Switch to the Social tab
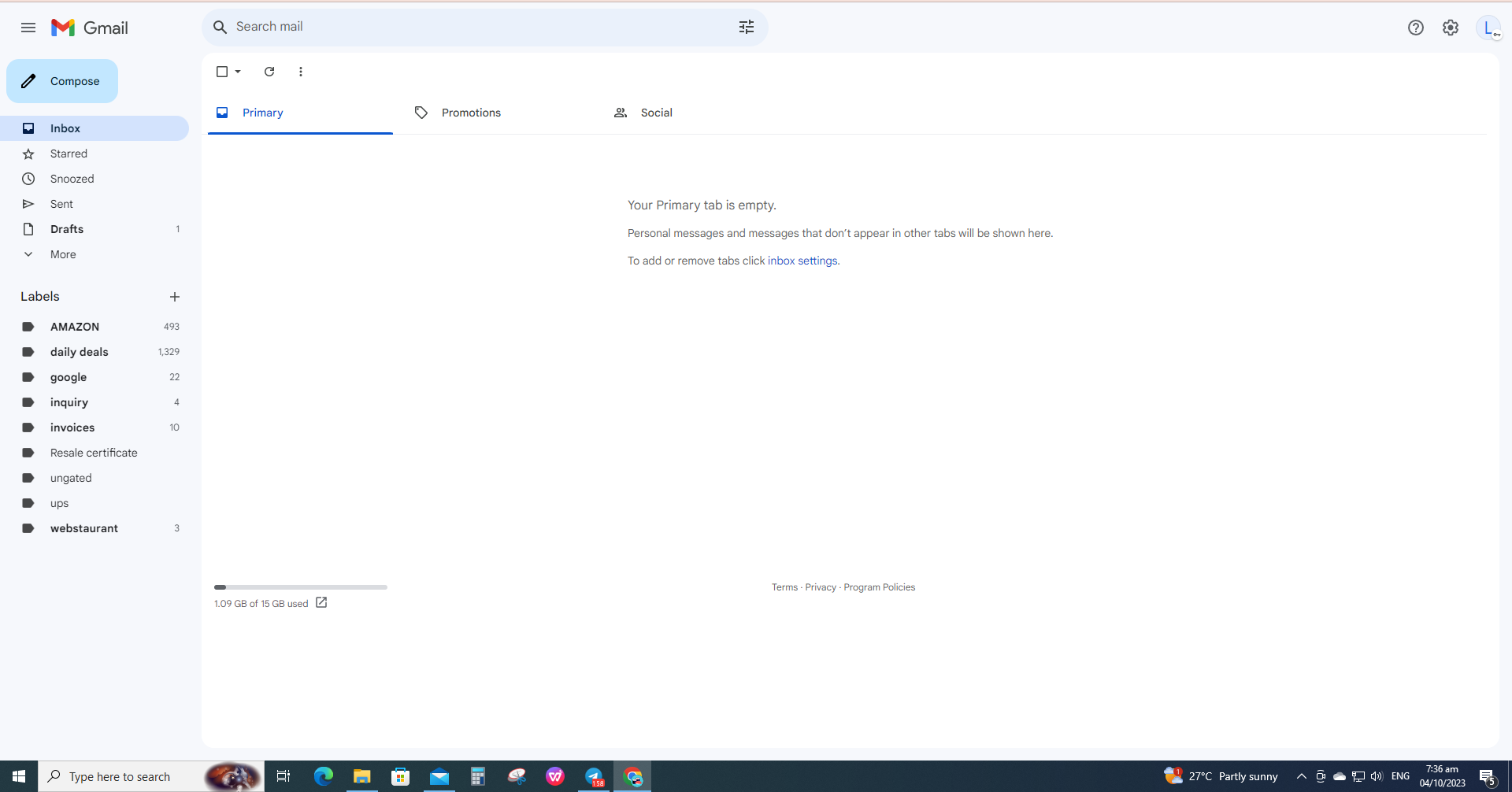Viewport: 1512px width, 792px height. tap(699, 113)
